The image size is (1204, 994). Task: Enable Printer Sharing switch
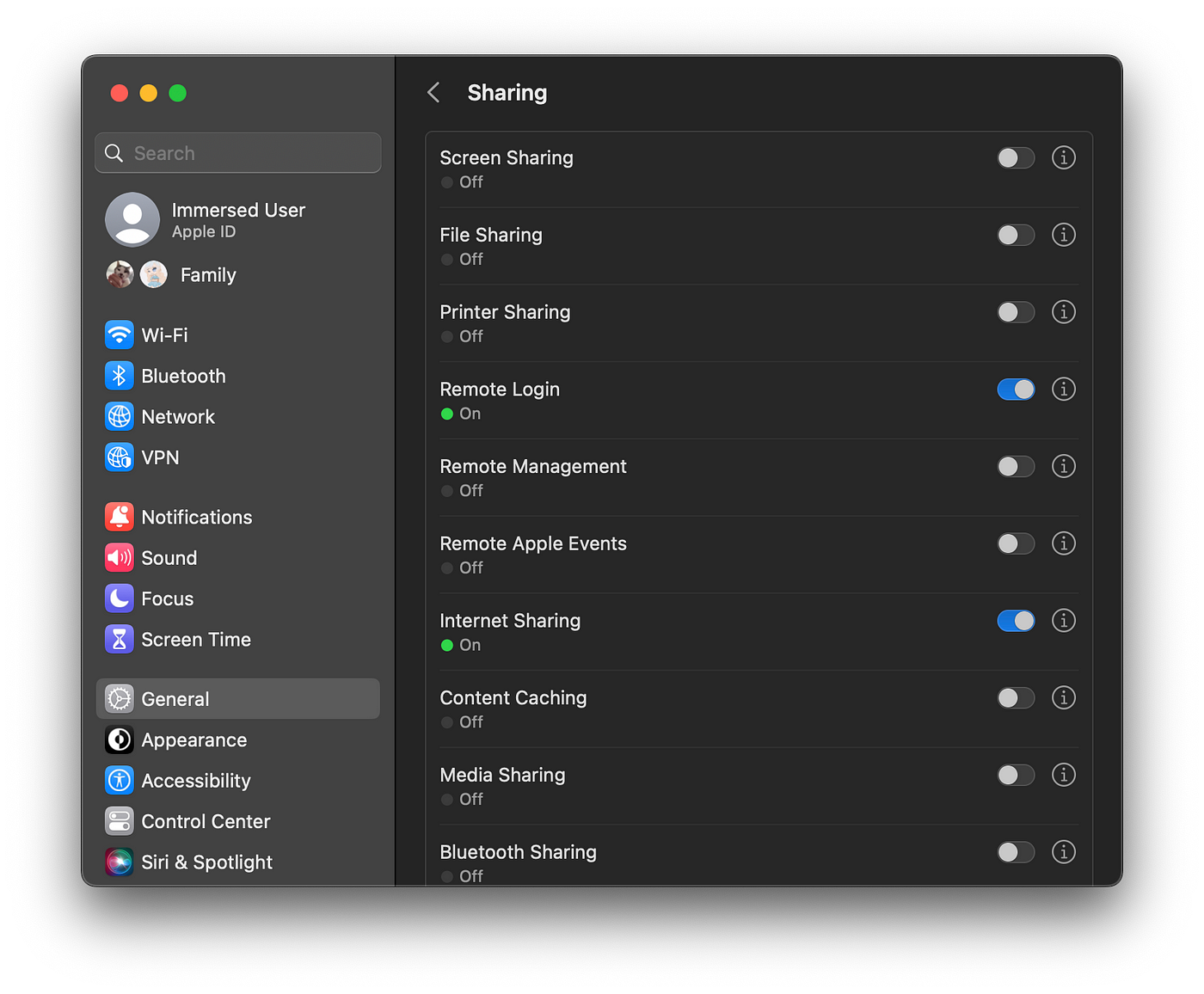pos(1016,312)
